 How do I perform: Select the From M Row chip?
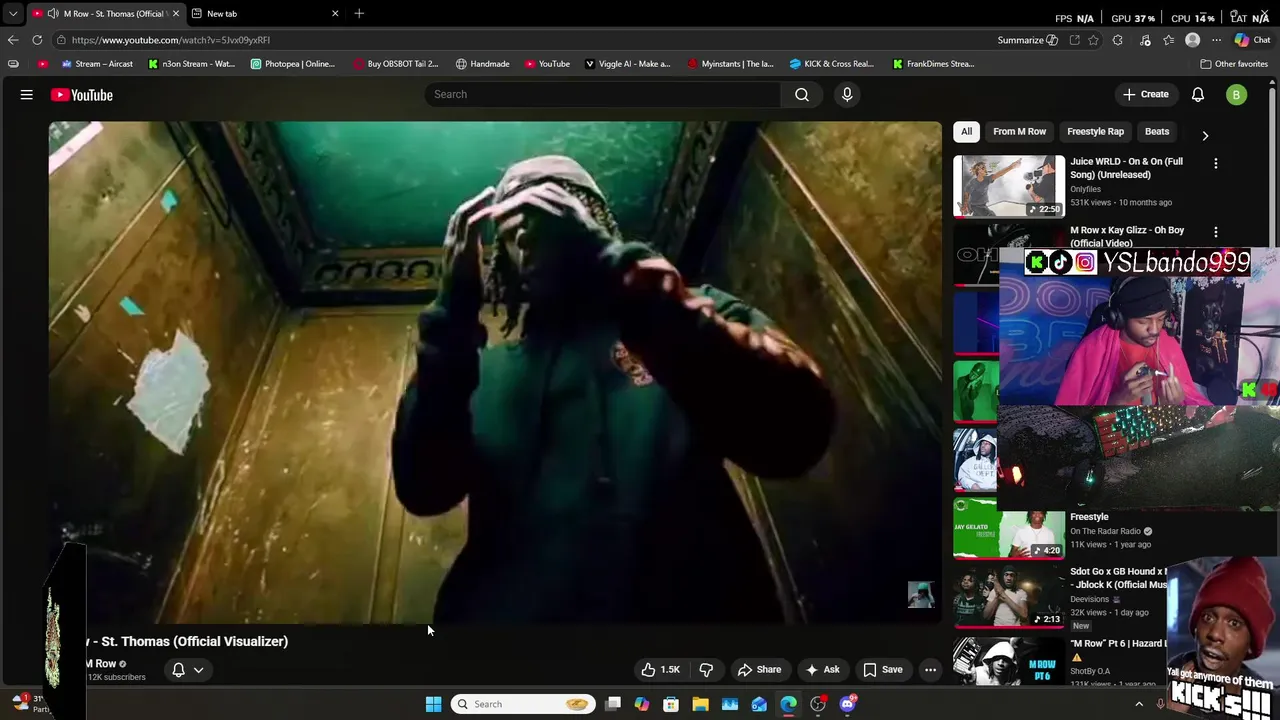point(1019,131)
